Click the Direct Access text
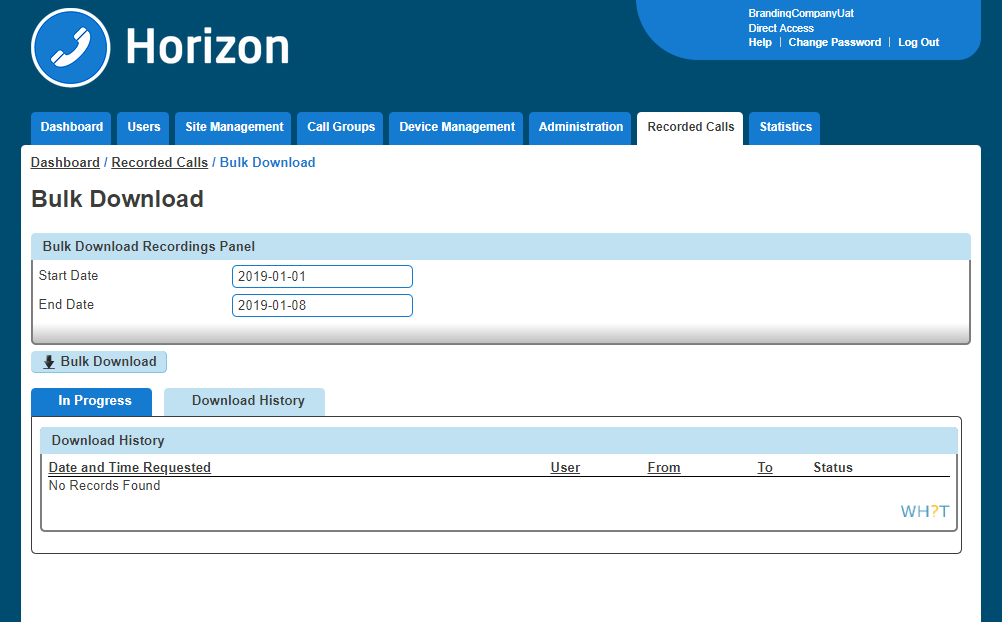The width and height of the screenshot is (1002, 622). click(x=781, y=28)
